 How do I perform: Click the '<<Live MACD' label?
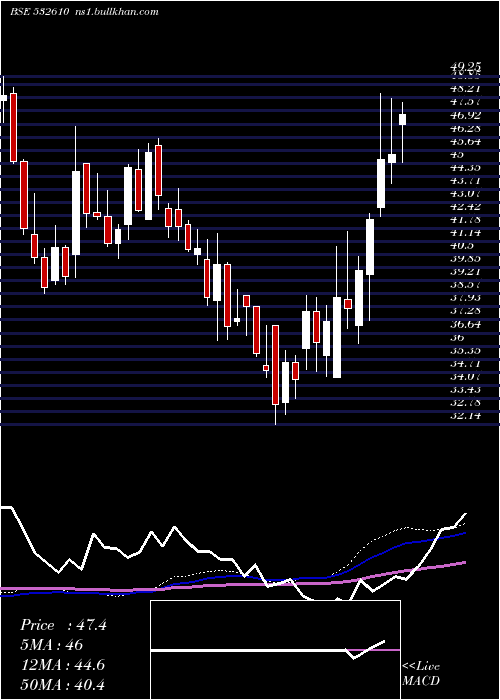tap(421, 673)
